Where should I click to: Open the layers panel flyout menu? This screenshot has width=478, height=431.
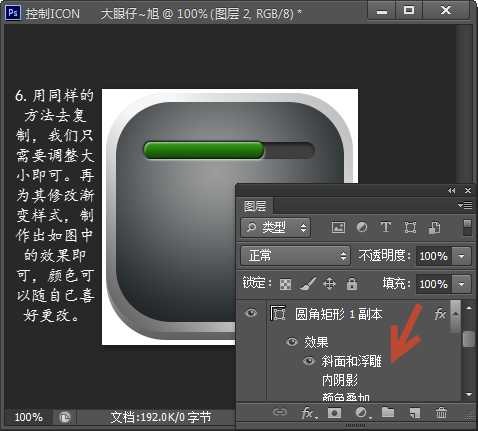coord(465,205)
